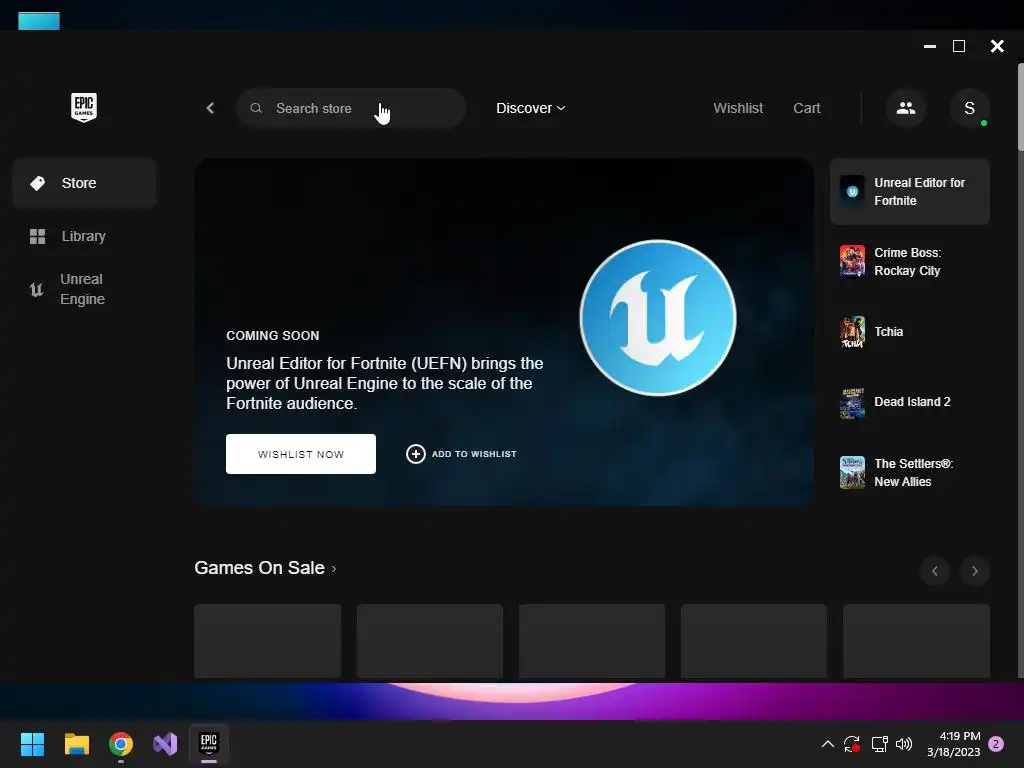This screenshot has height=768, width=1024.
Task: Click the plus circle wishlist icon
Action: [416, 454]
